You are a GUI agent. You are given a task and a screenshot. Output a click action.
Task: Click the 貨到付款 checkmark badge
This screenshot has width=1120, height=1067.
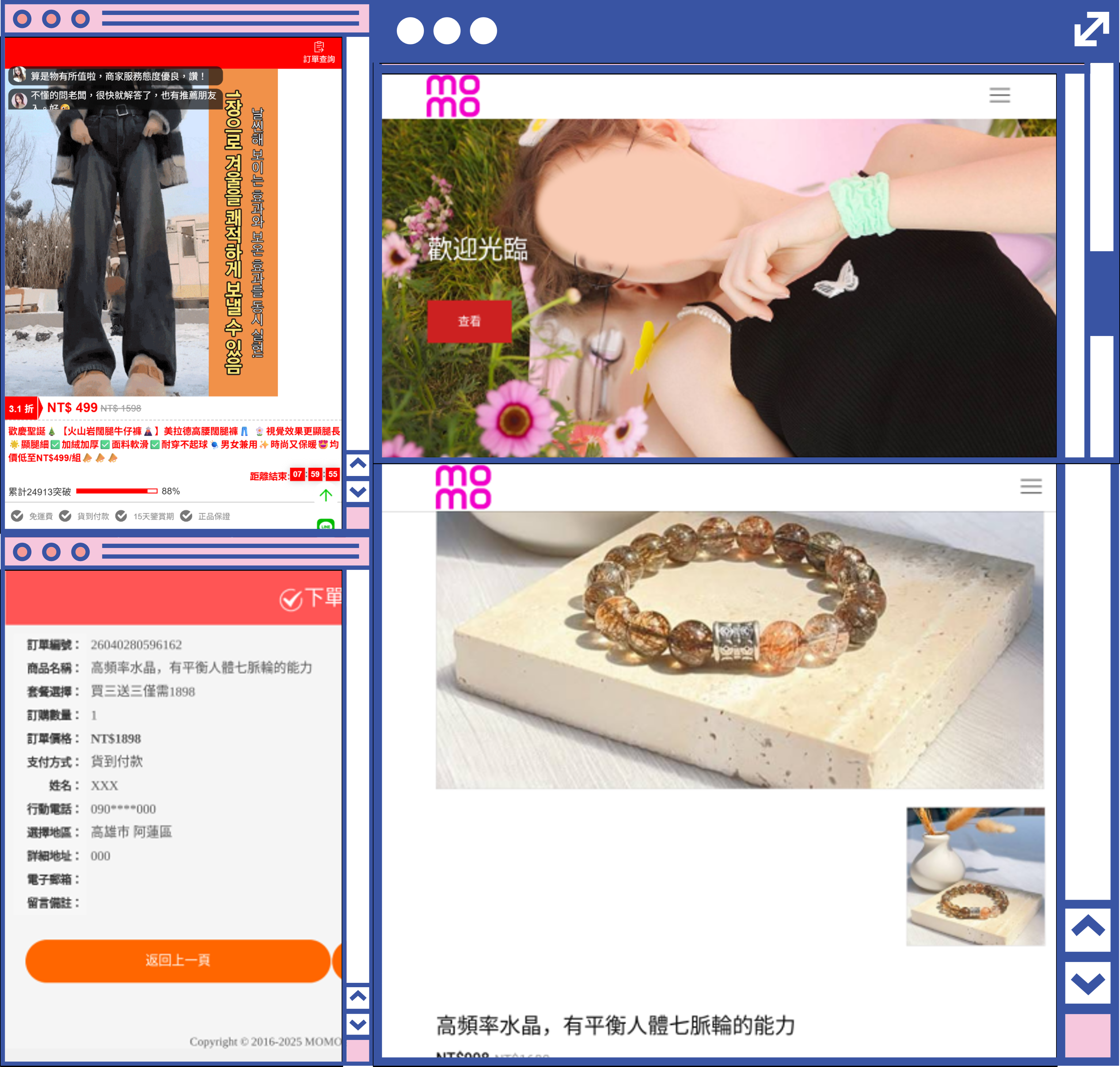pos(65,516)
